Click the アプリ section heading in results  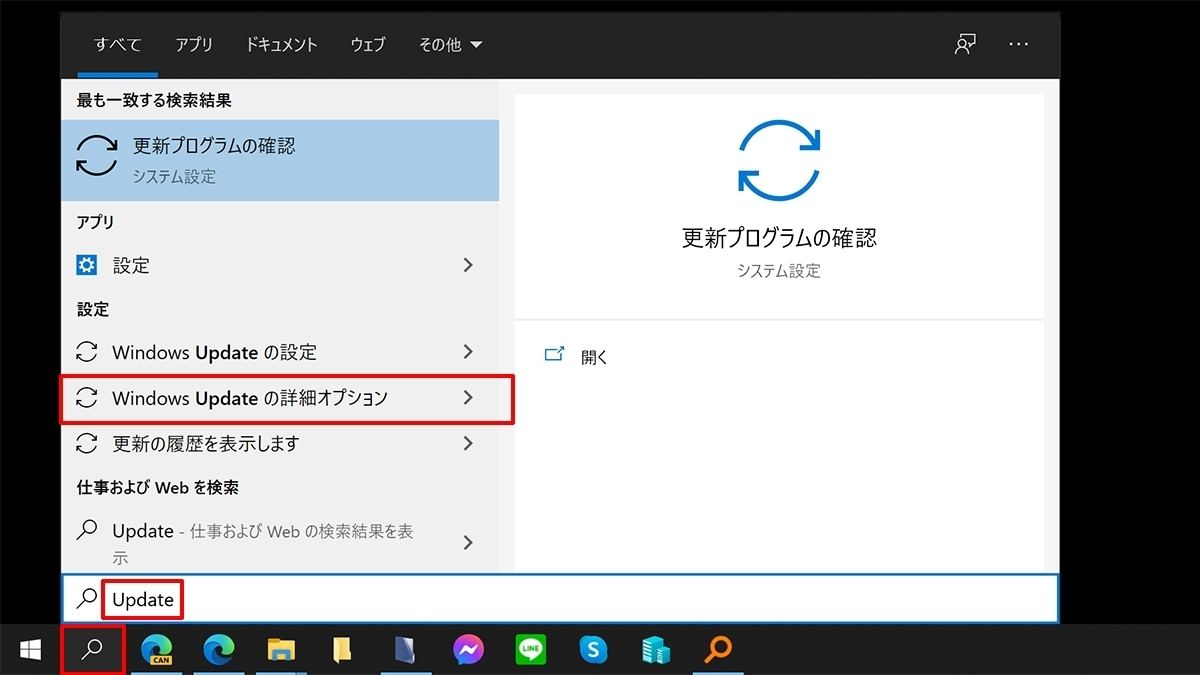96,222
